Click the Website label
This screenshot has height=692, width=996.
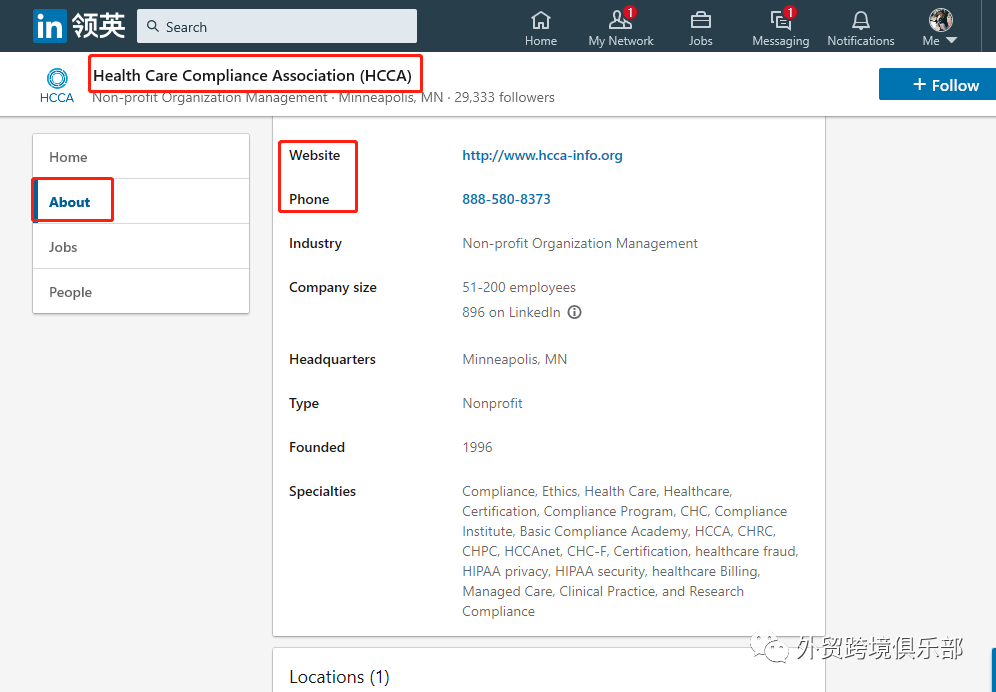[x=314, y=155]
